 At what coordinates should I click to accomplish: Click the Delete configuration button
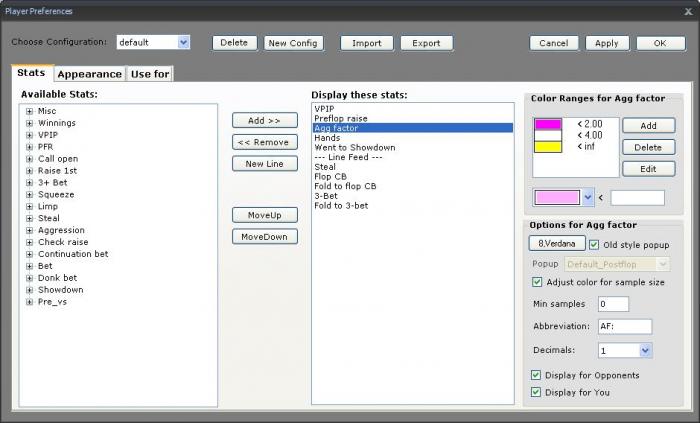coord(234,43)
